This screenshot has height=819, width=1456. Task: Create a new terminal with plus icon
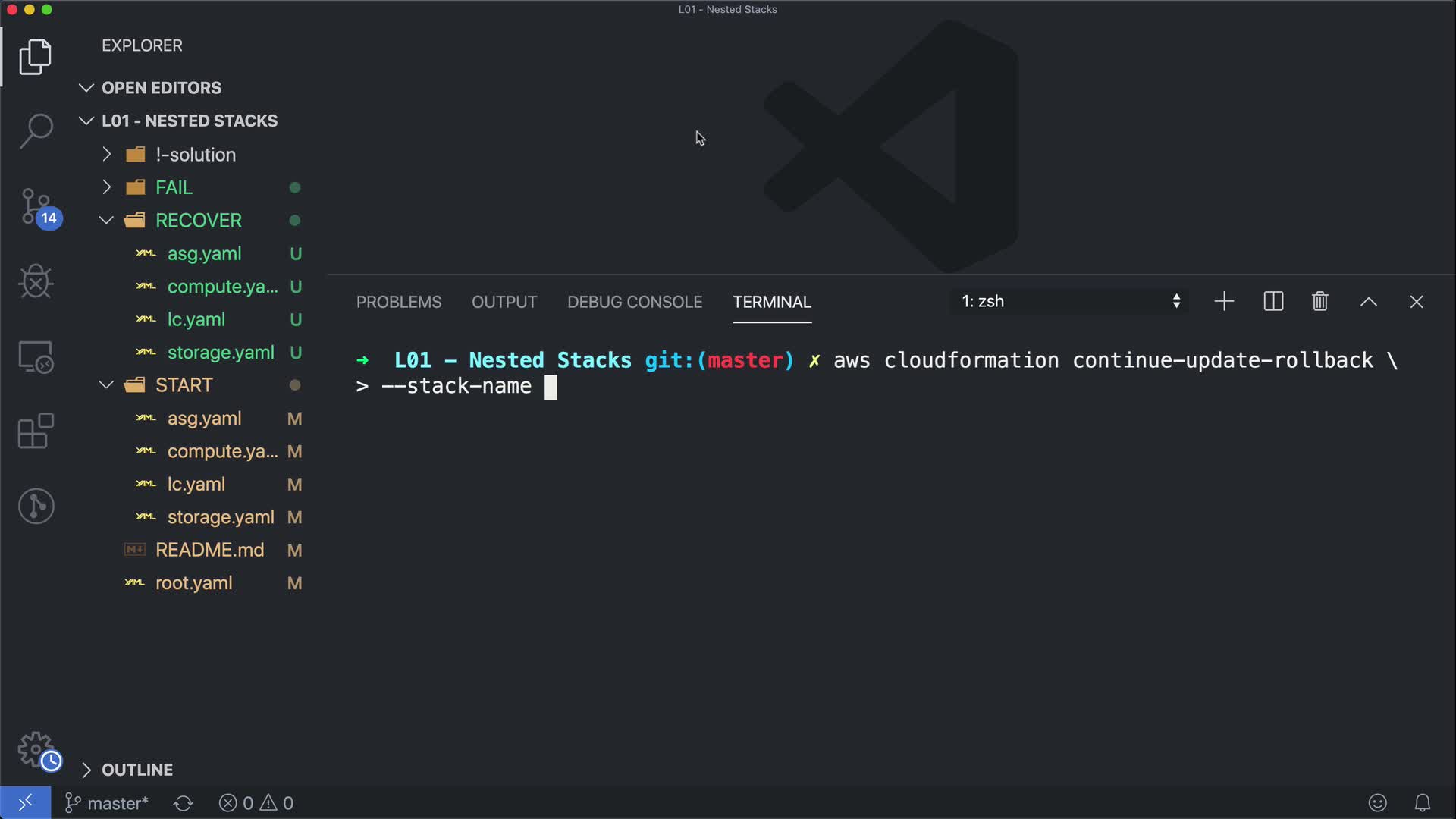(1224, 302)
